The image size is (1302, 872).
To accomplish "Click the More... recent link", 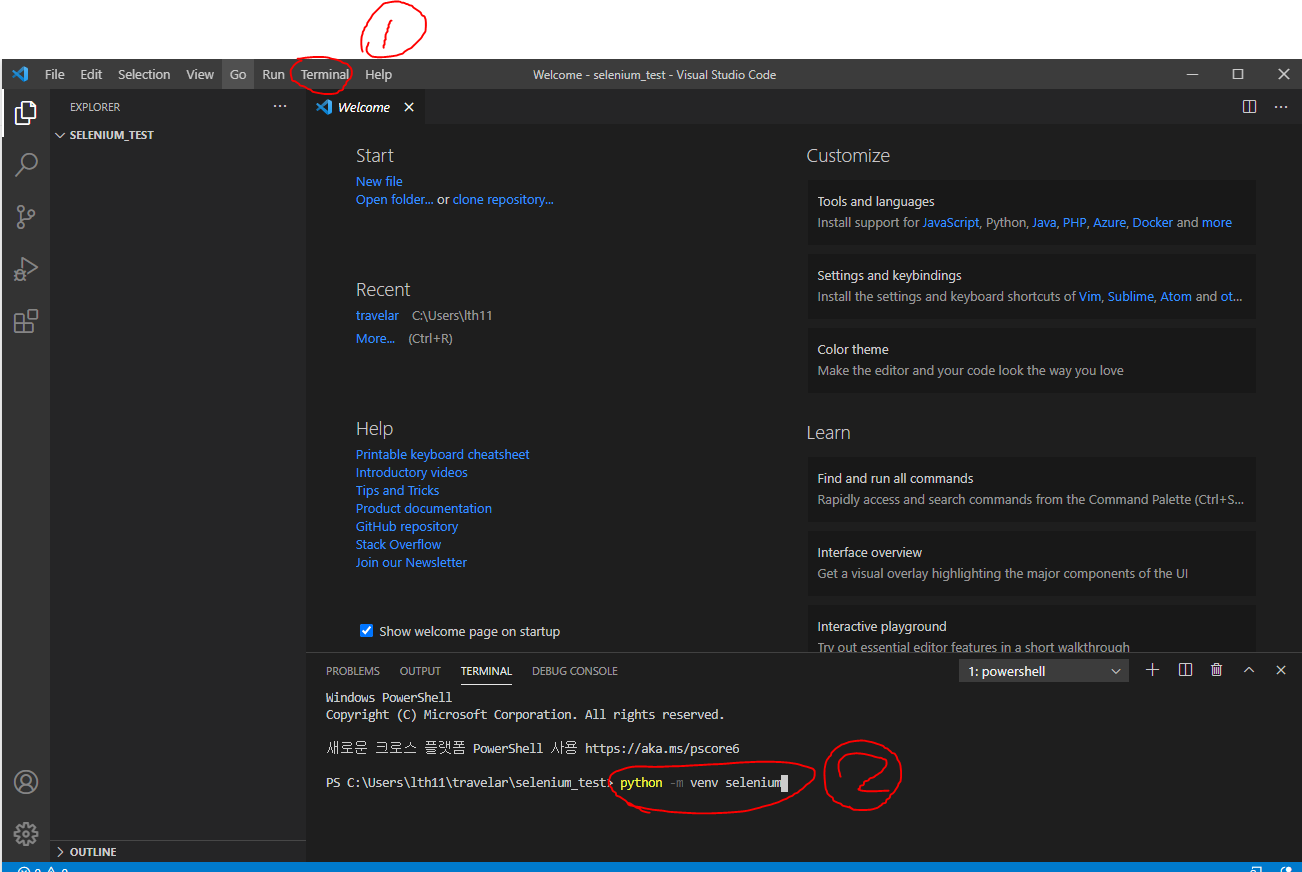I will pyautogui.click(x=375, y=338).
